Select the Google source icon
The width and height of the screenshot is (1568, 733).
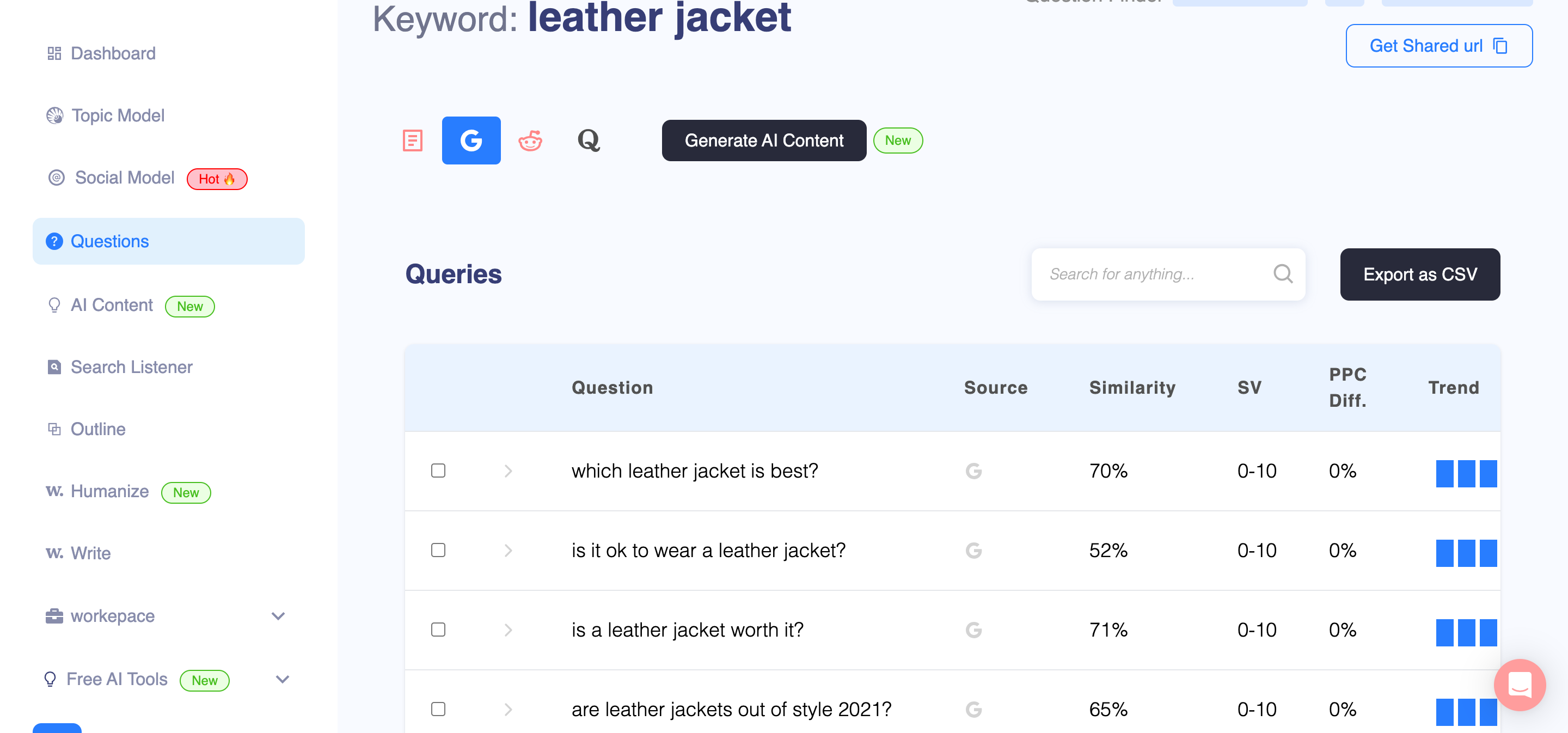coord(471,141)
